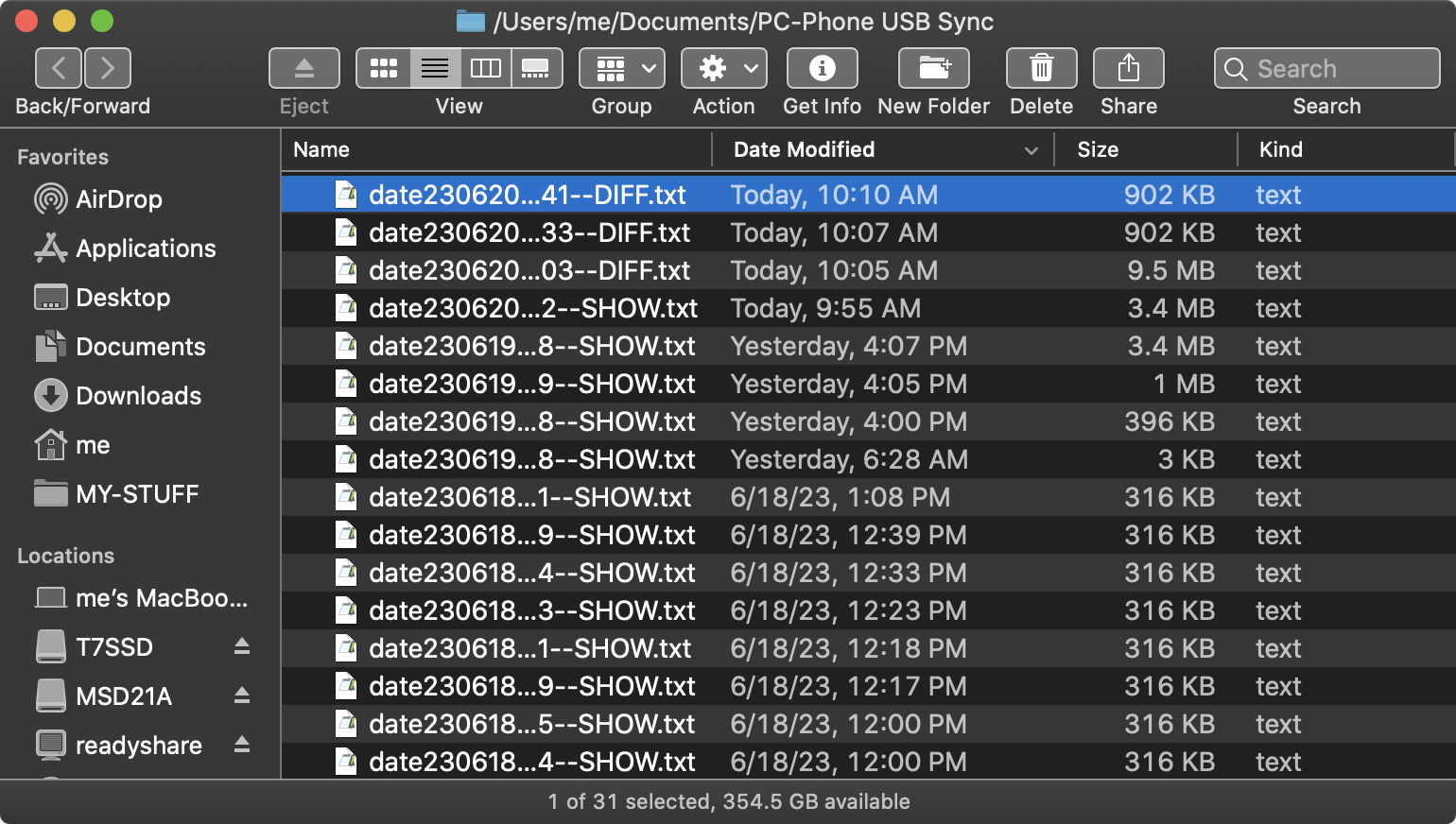Switch to column view
The image size is (1456, 824).
tap(486, 68)
